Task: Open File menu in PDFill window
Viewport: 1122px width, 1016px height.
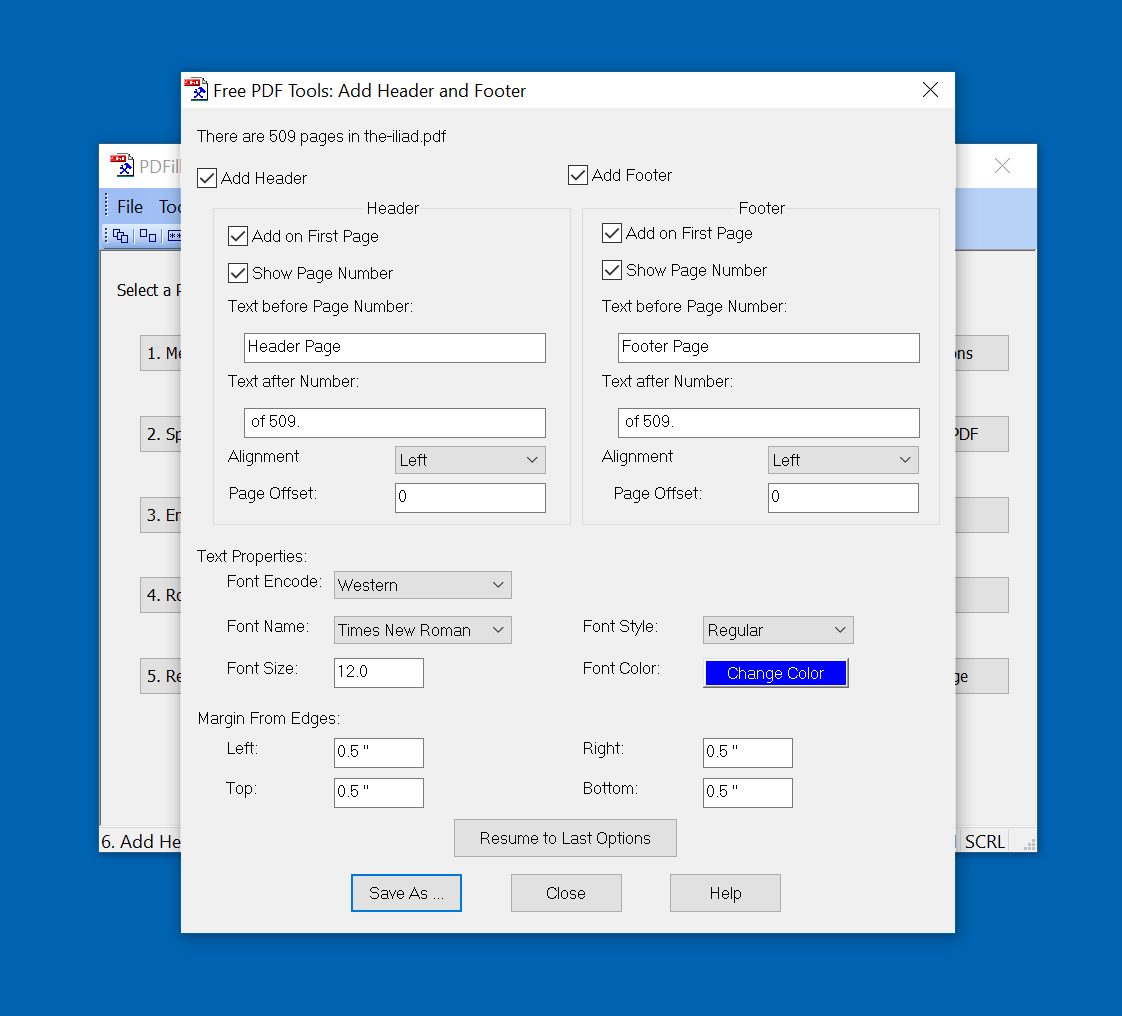Action: tap(130, 207)
